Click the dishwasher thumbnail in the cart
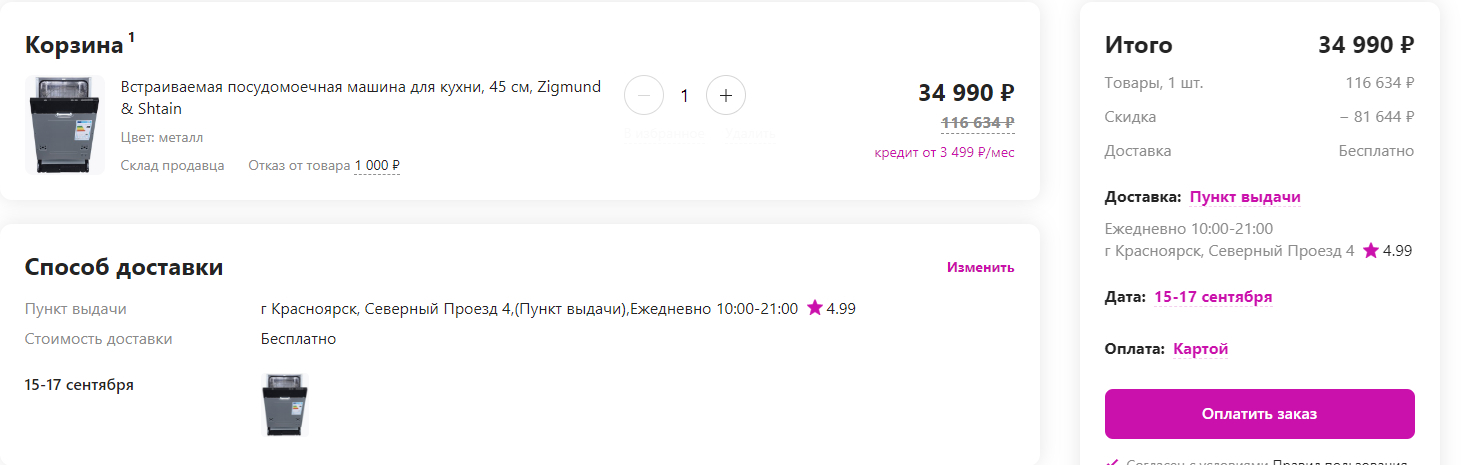 tap(65, 126)
